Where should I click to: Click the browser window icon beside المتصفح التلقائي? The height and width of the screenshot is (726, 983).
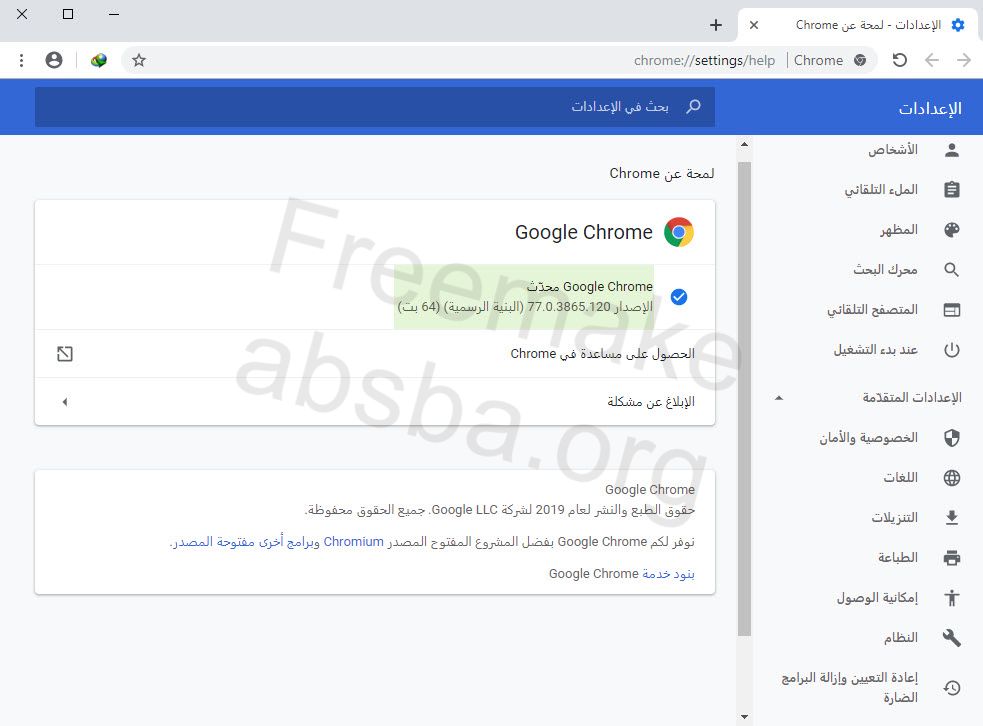[952, 310]
